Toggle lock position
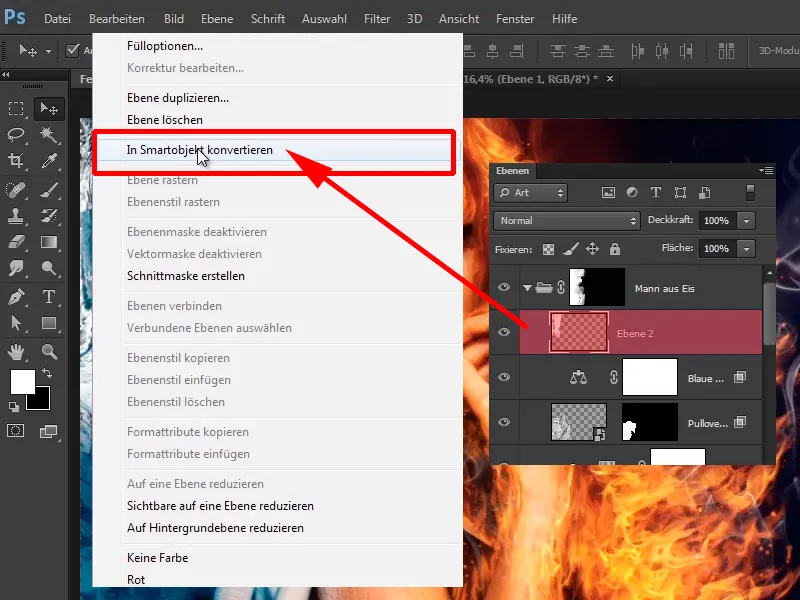This screenshot has width=800, height=600. point(592,249)
